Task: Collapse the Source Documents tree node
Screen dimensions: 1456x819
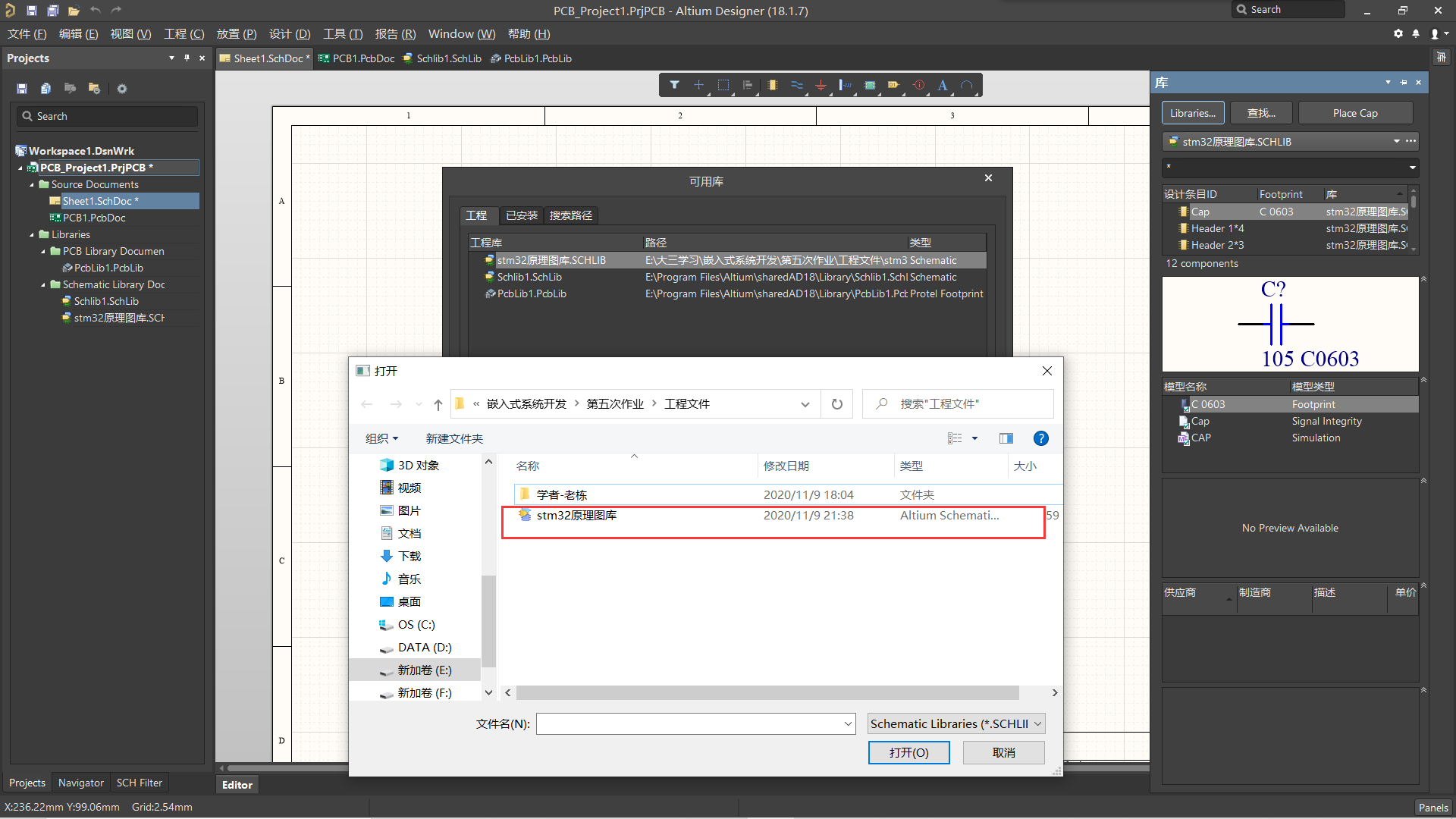Action: (32, 184)
